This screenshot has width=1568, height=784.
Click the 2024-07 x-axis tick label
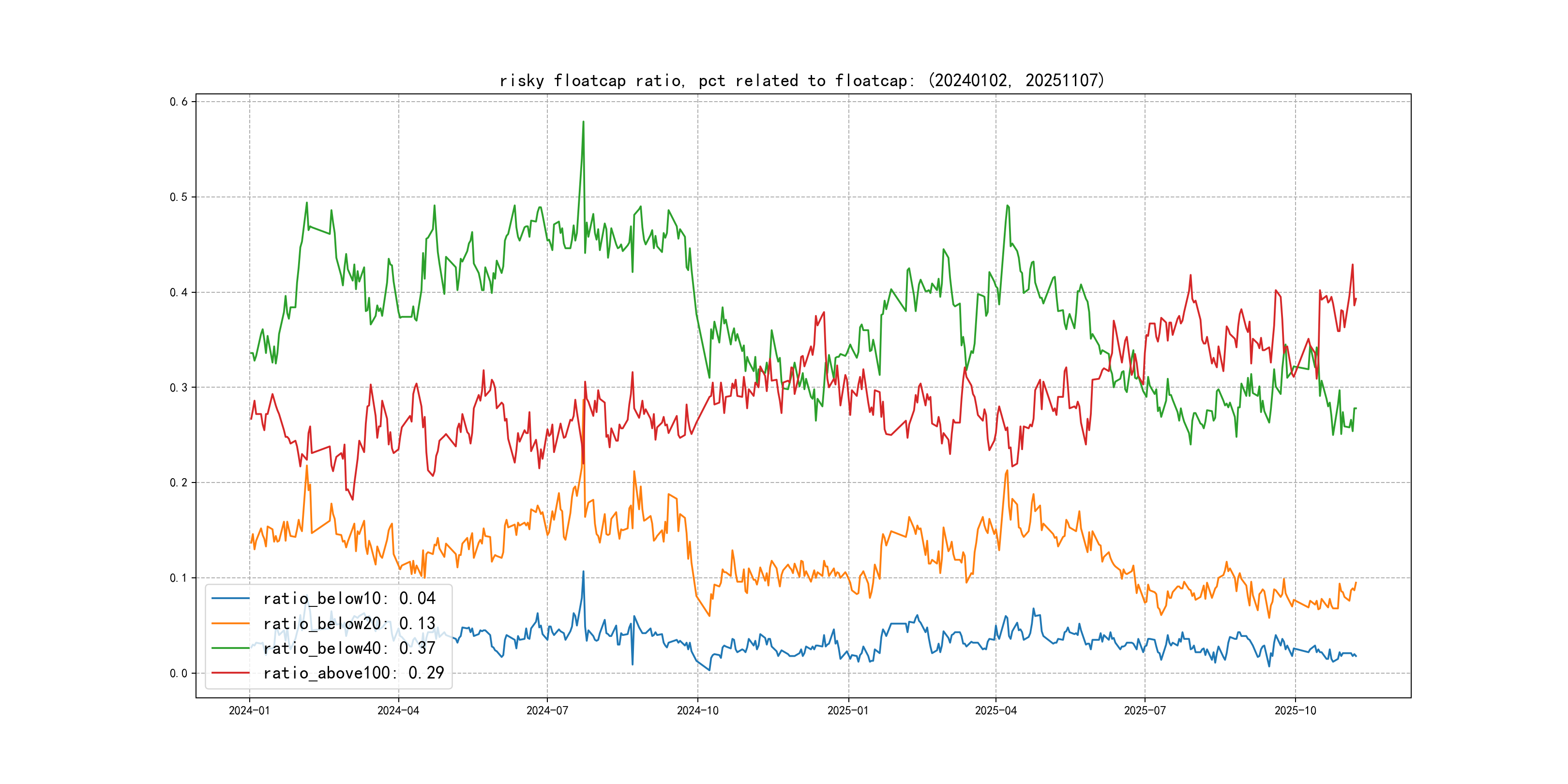(x=546, y=710)
